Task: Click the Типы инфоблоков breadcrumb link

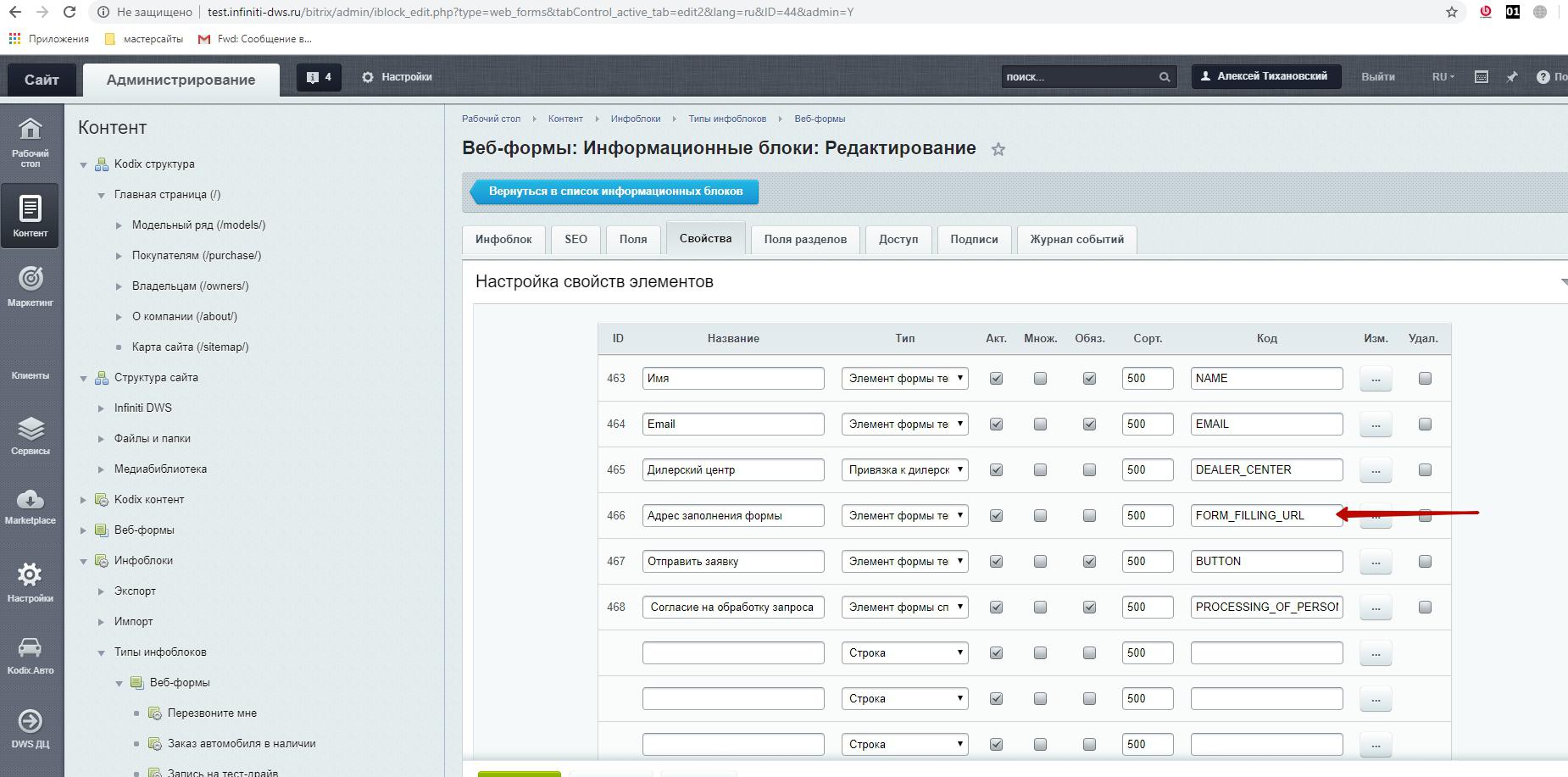Action: (x=727, y=119)
